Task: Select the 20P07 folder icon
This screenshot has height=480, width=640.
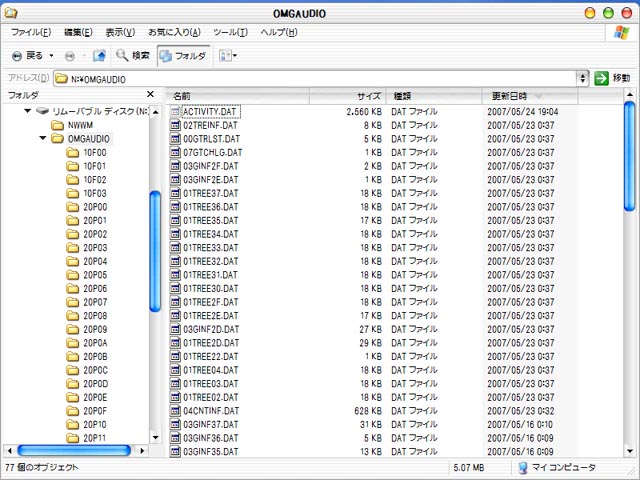Action: click(x=72, y=302)
